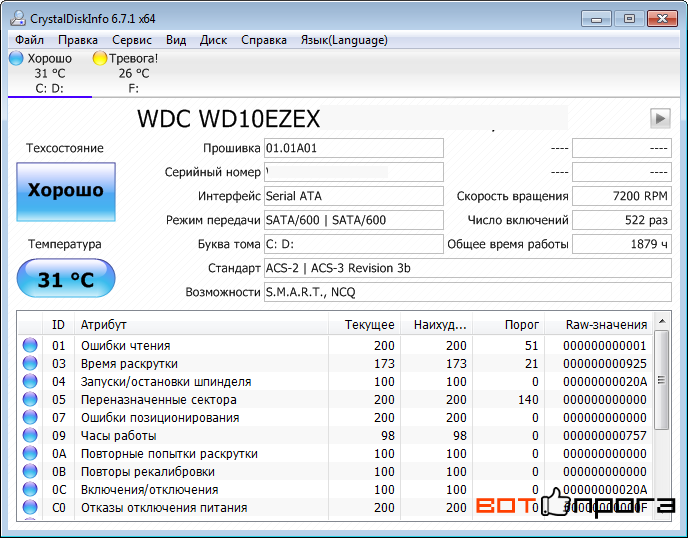Click the Интерфейс field Serial ATA
This screenshot has height=538, width=688.
[354, 196]
